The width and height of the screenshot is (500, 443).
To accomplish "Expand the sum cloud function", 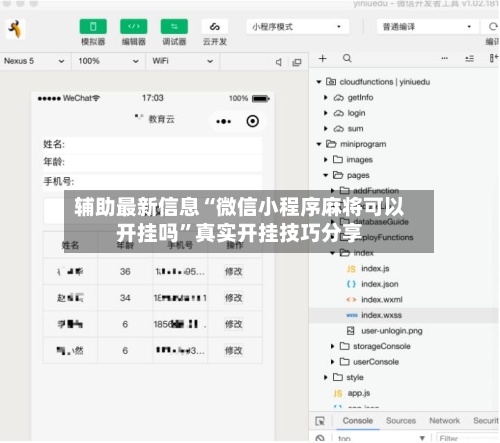I will 326,129.
